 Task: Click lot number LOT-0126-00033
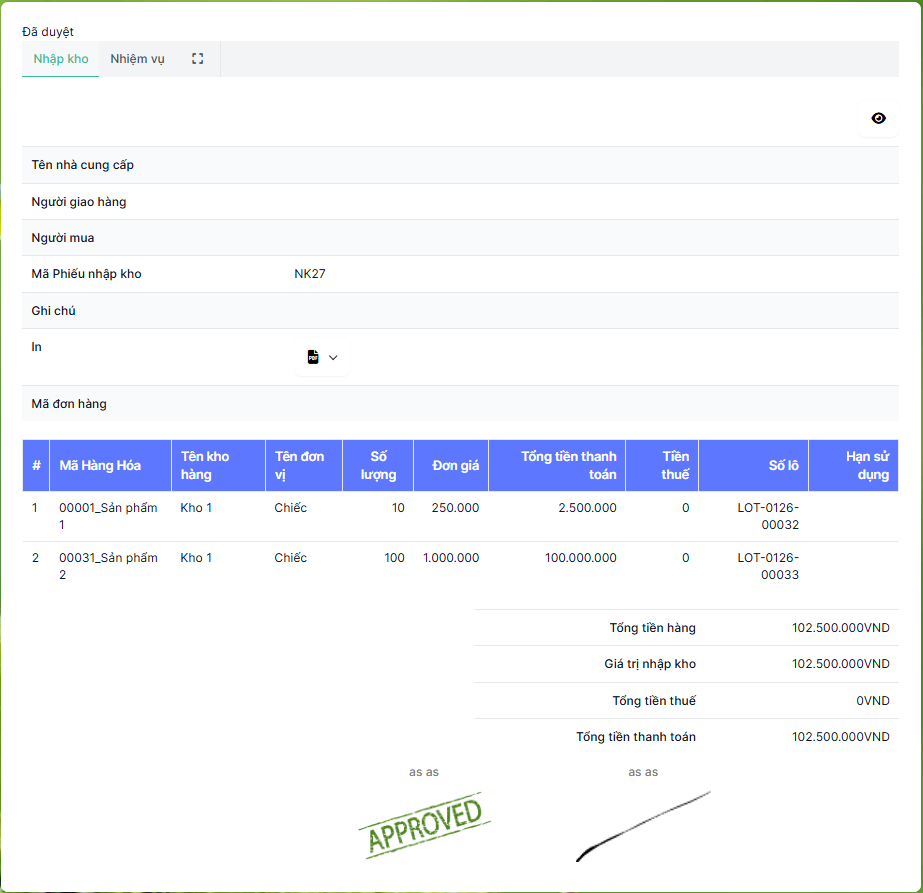[768, 566]
